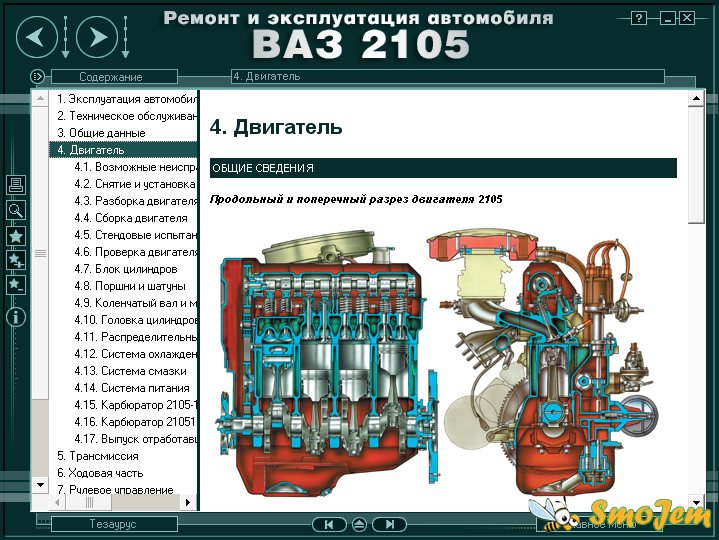Jump to next chapter button at bottom

(x=389, y=524)
